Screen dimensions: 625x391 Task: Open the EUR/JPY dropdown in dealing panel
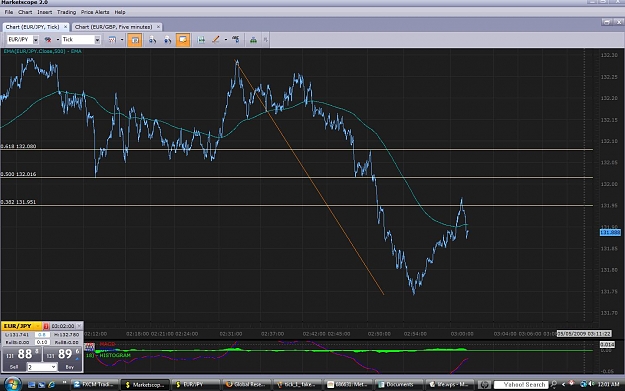37,326
